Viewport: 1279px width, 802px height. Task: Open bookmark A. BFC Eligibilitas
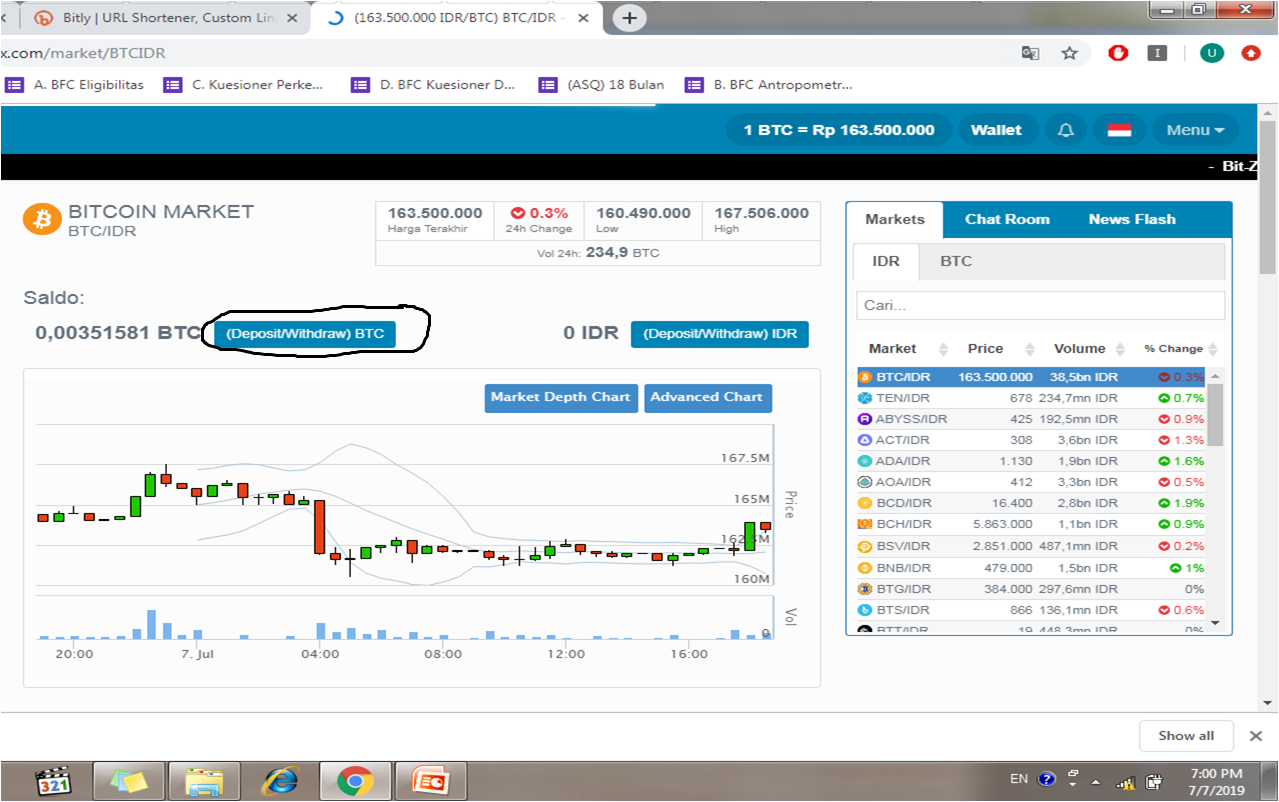pyautogui.click(x=76, y=85)
